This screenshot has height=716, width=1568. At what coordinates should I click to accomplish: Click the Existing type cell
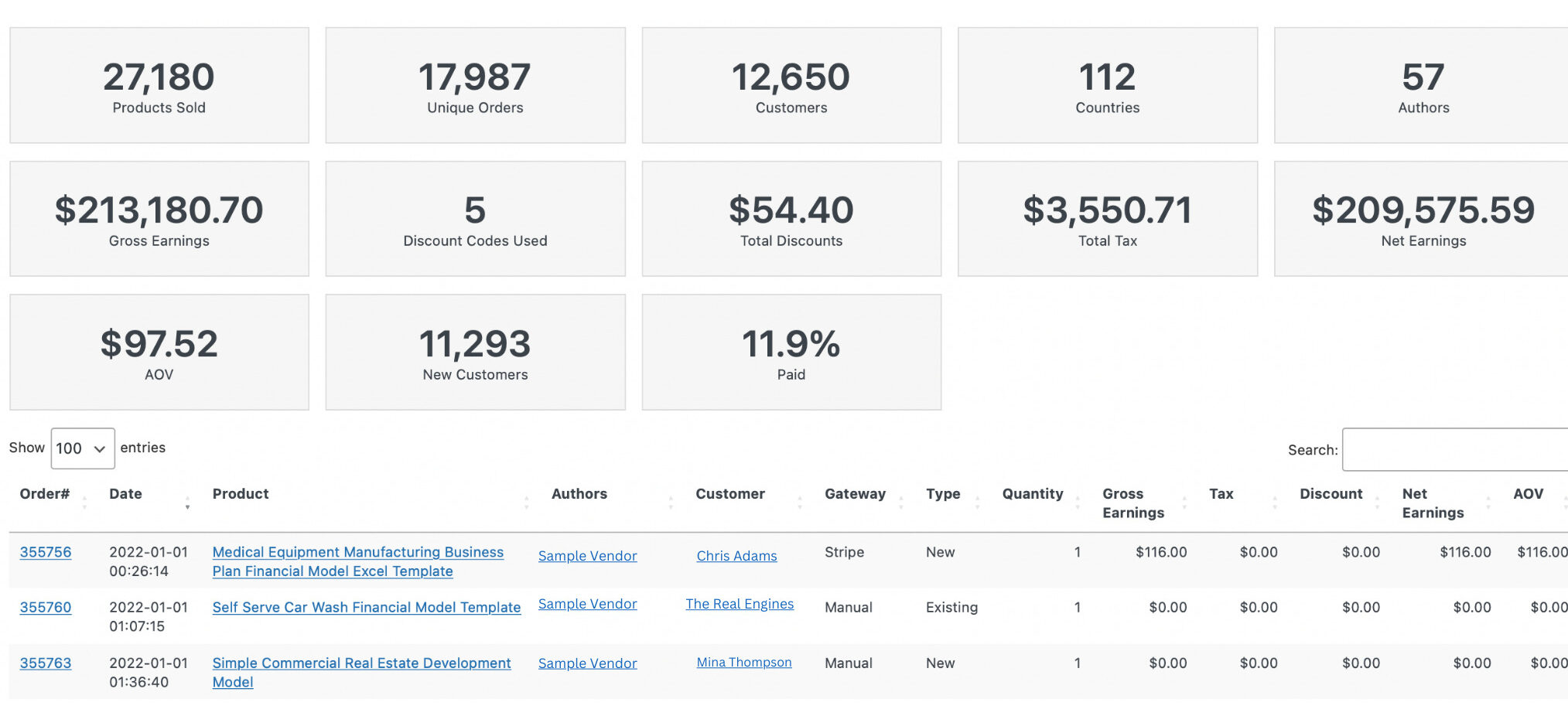click(951, 608)
